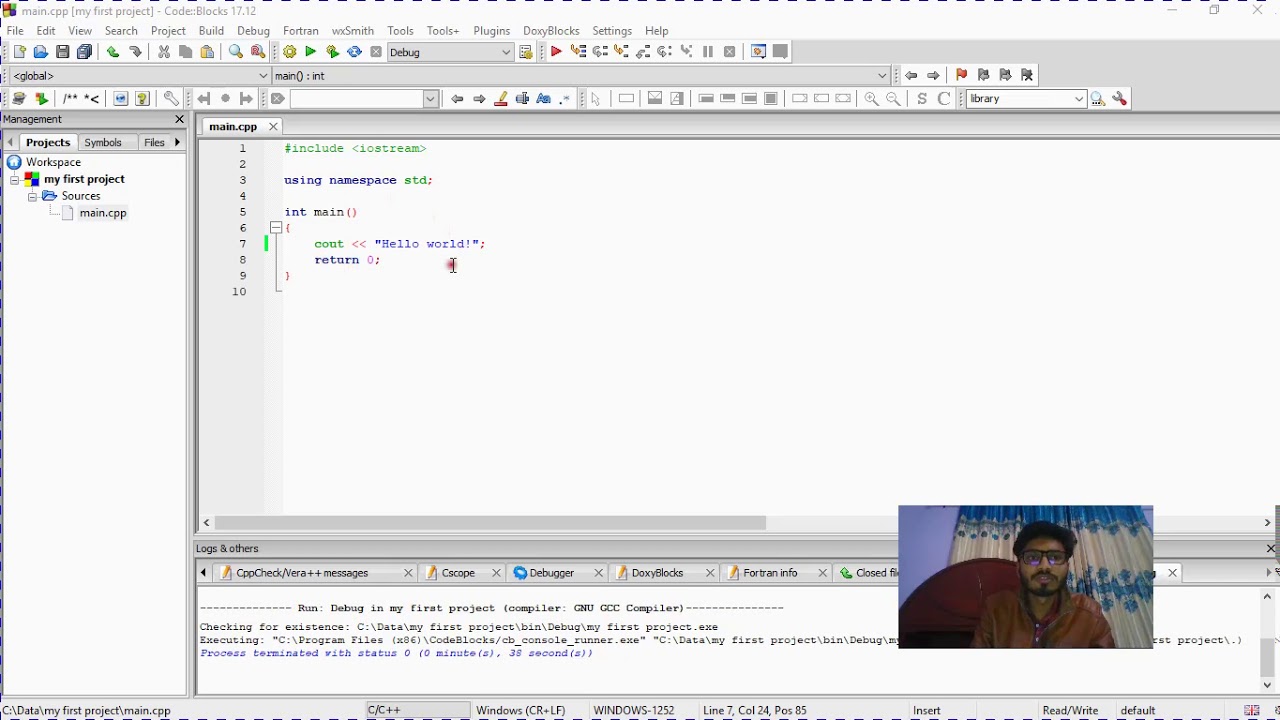The image size is (1280, 720).
Task: Click the library search input field
Action: (x=1018, y=98)
